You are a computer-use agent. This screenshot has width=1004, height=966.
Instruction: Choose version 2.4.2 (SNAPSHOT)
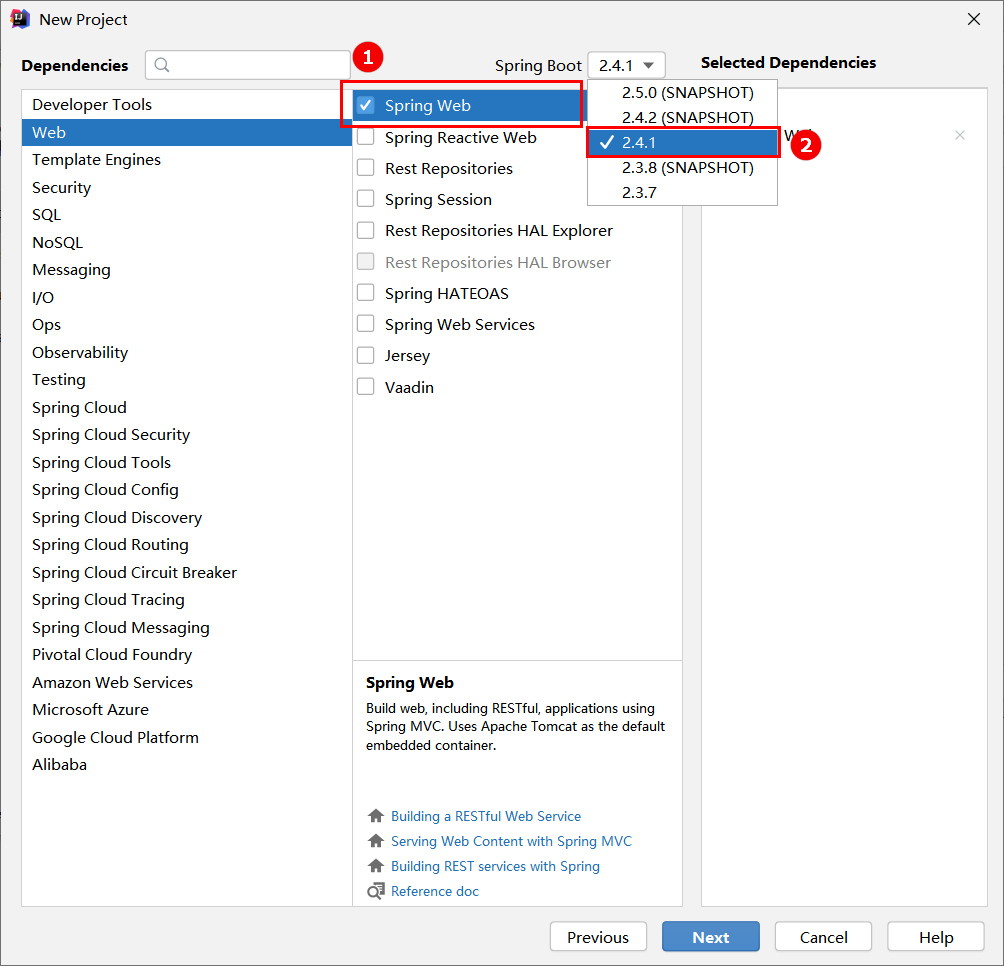click(683, 118)
